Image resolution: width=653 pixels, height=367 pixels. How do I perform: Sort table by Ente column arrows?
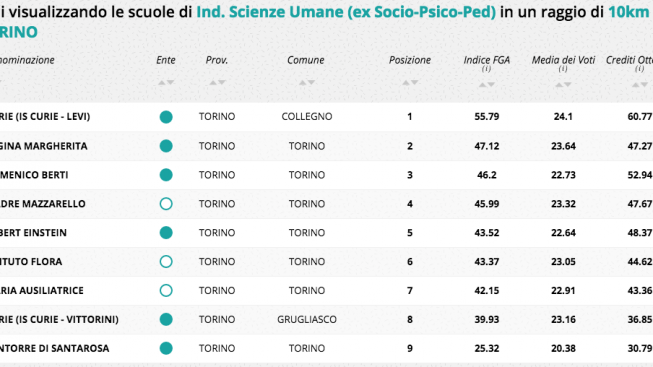(166, 83)
